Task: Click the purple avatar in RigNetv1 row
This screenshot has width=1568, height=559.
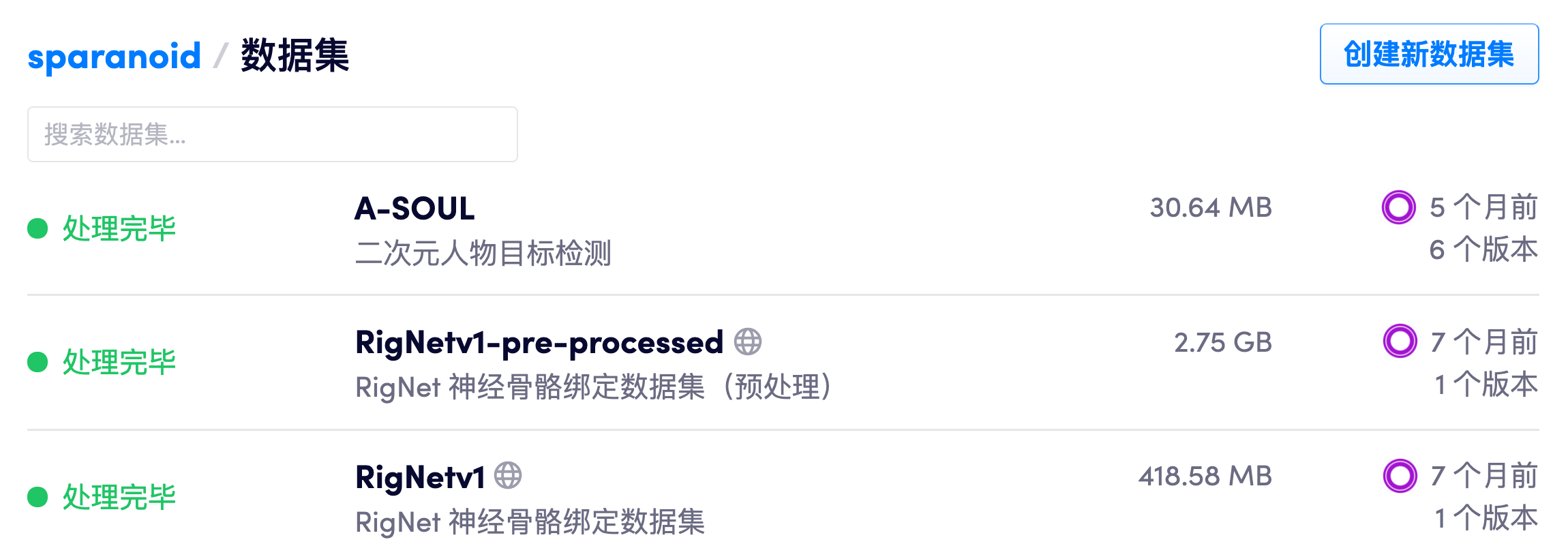Action: [x=1400, y=476]
